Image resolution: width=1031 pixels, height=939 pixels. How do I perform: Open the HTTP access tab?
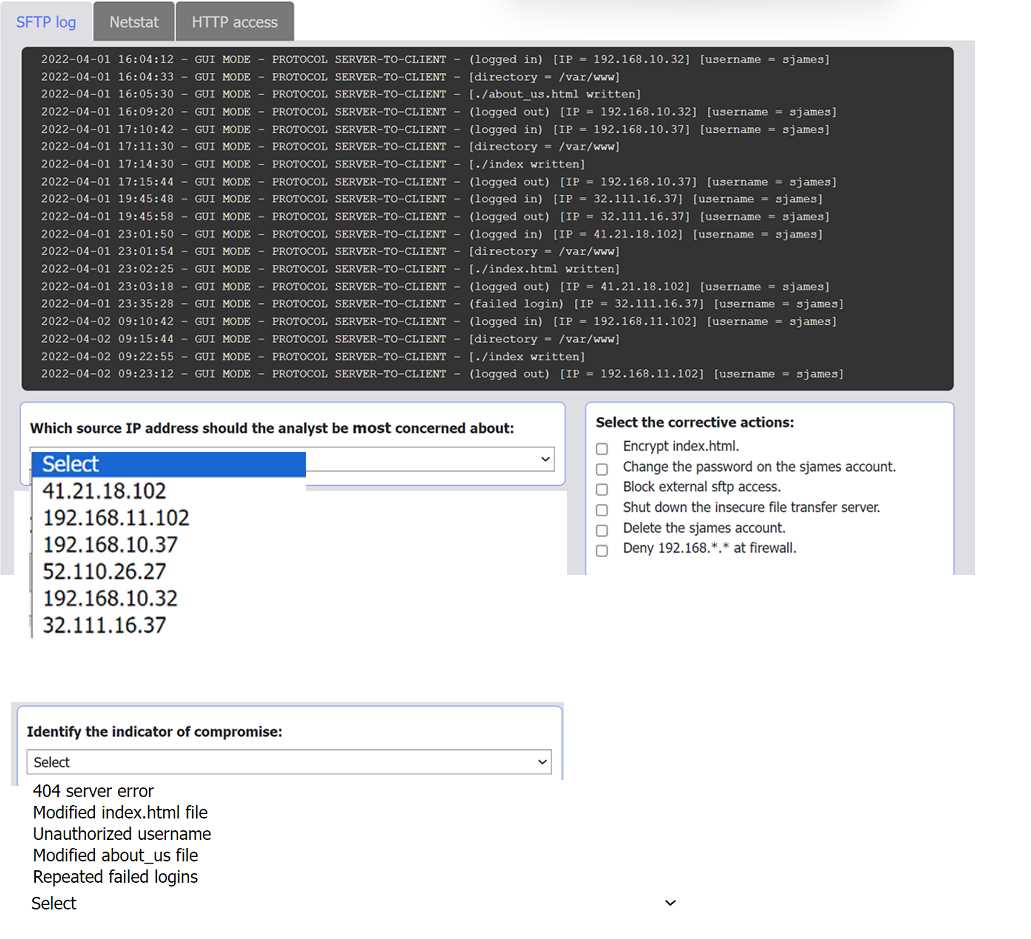tap(234, 22)
